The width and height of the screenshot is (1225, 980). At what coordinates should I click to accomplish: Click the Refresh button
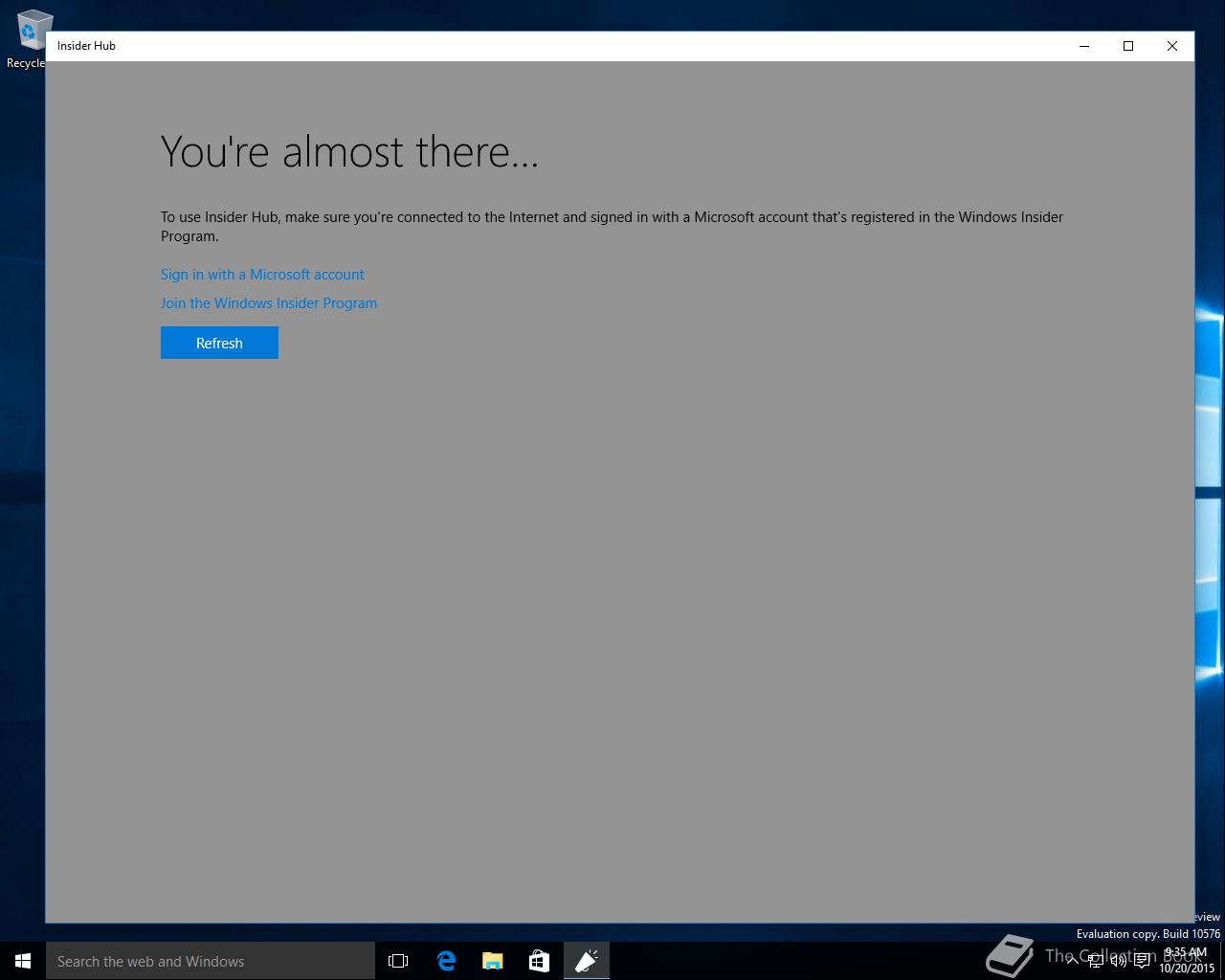pyautogui.click(x=219, y=343)
